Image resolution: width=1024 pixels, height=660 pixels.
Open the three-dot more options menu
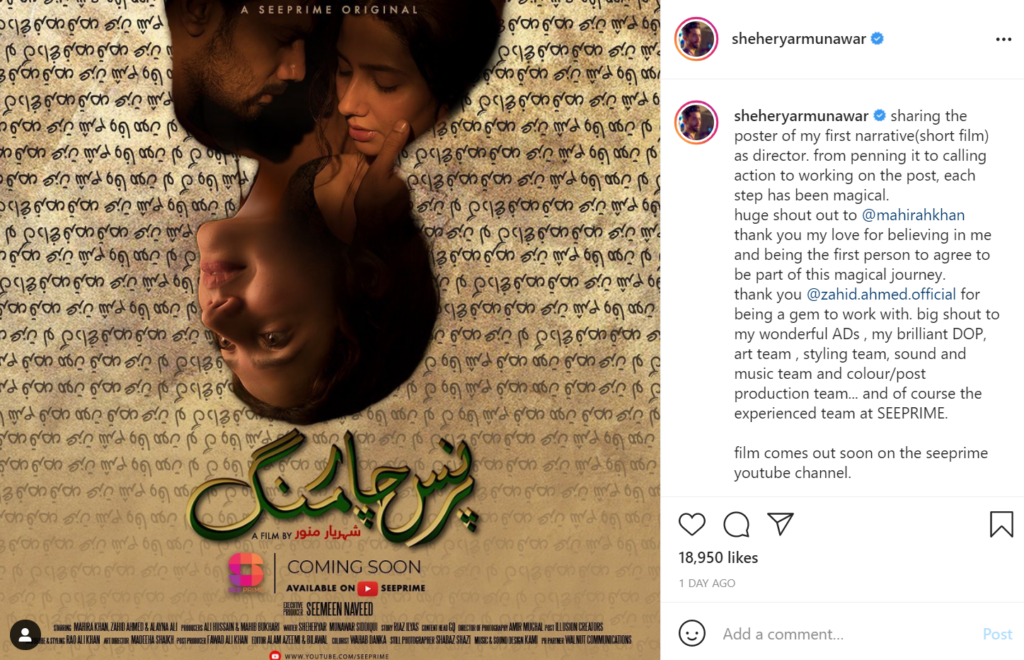pos(1003,39)
